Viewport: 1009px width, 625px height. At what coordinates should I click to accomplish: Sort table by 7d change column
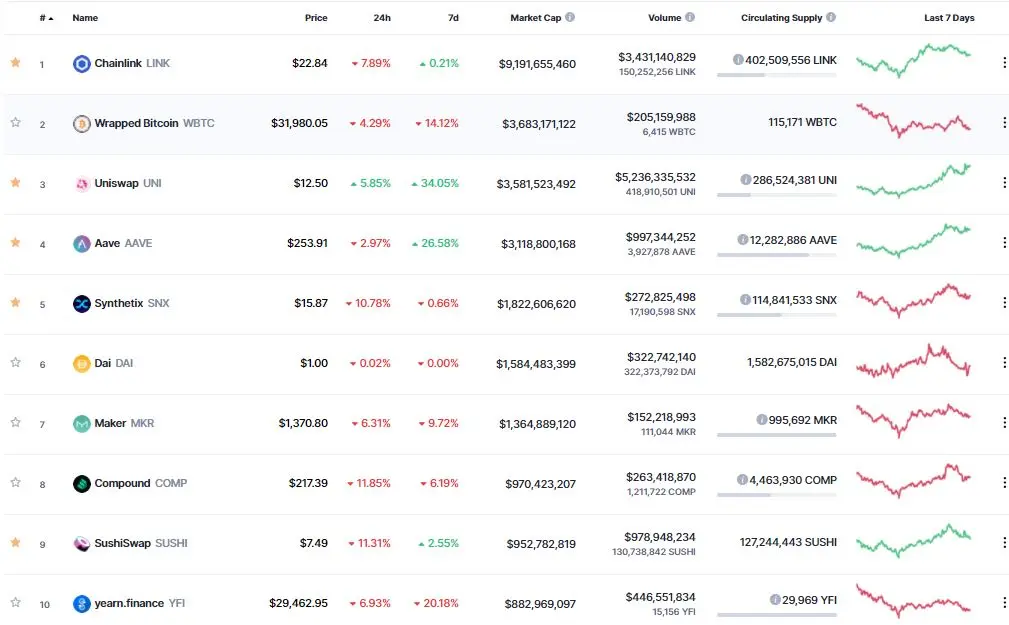(454, 18)
